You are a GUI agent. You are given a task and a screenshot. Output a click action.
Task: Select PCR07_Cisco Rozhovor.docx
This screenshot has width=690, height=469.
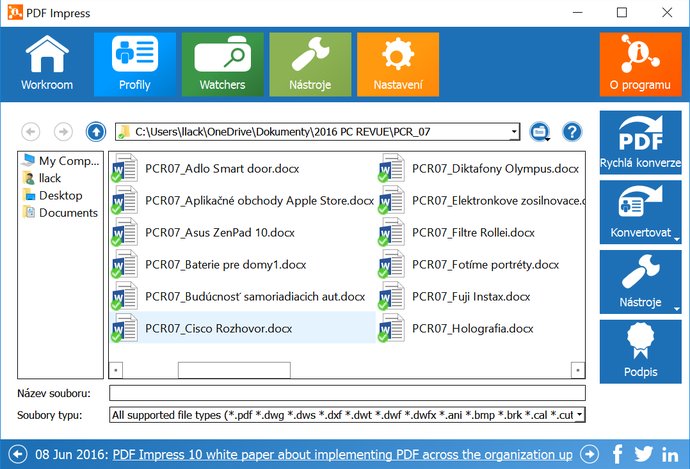pos(242,328)
